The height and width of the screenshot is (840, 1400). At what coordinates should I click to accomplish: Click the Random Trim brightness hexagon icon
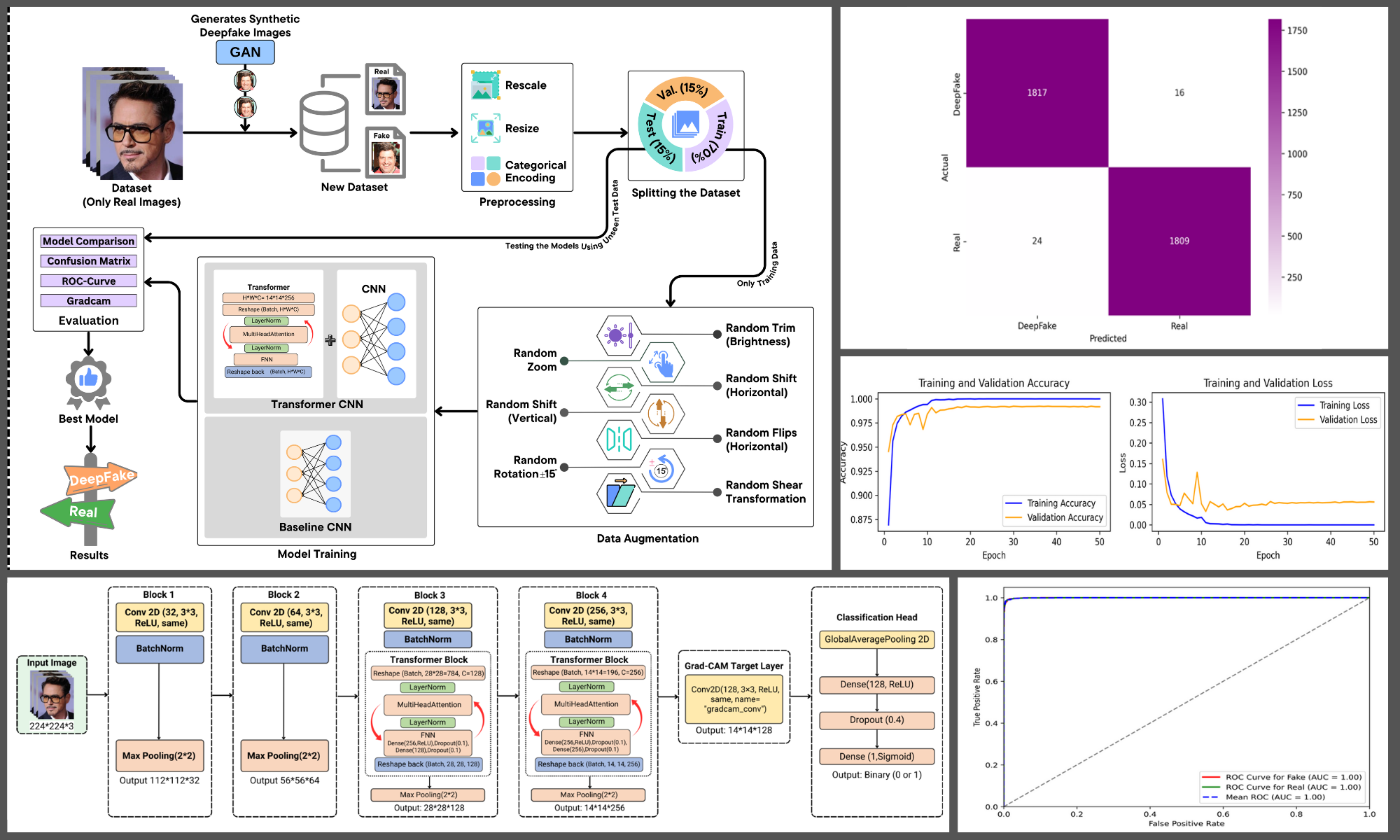click(619, 335)
